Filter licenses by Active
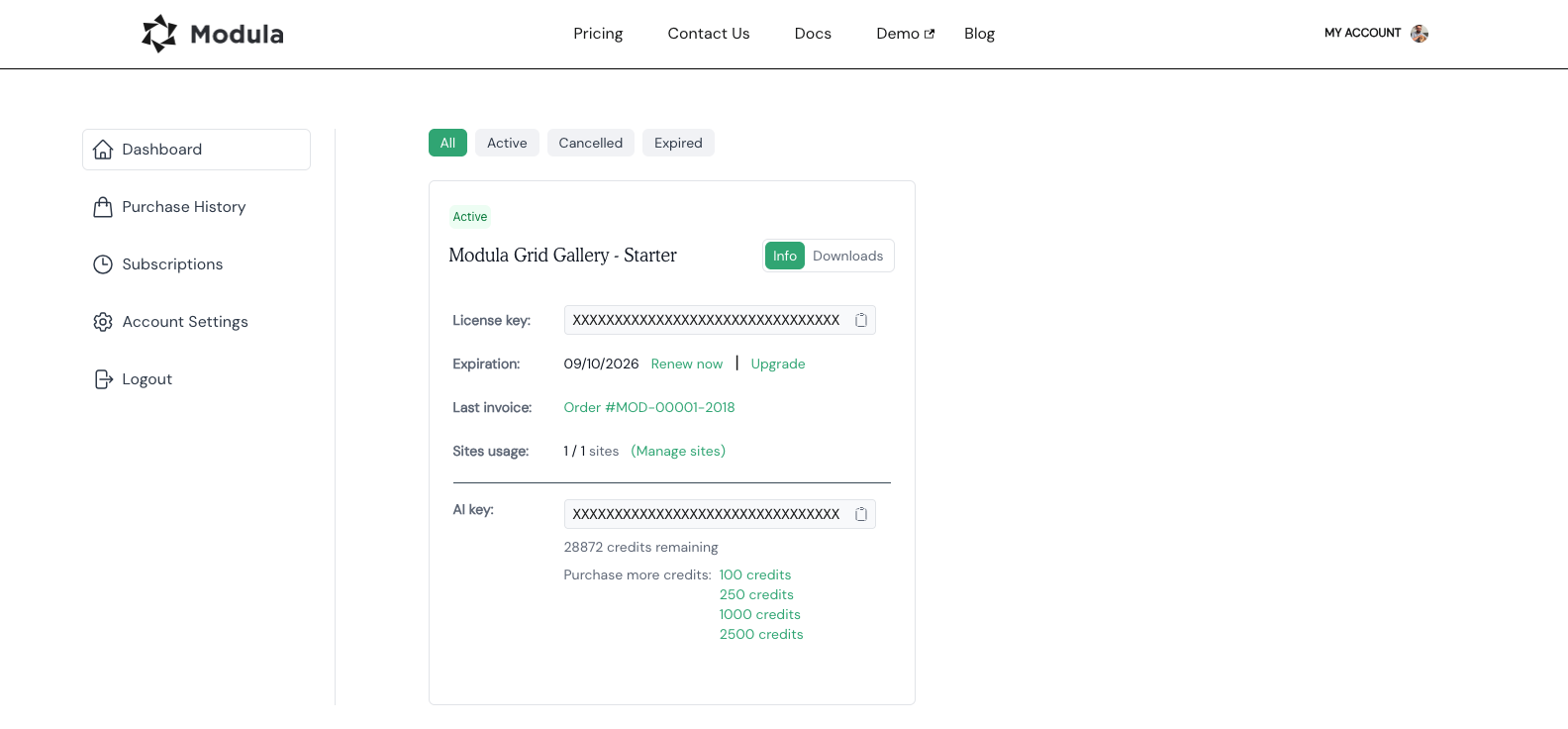This screenshot has width=1568, height=729. point(507,143)
